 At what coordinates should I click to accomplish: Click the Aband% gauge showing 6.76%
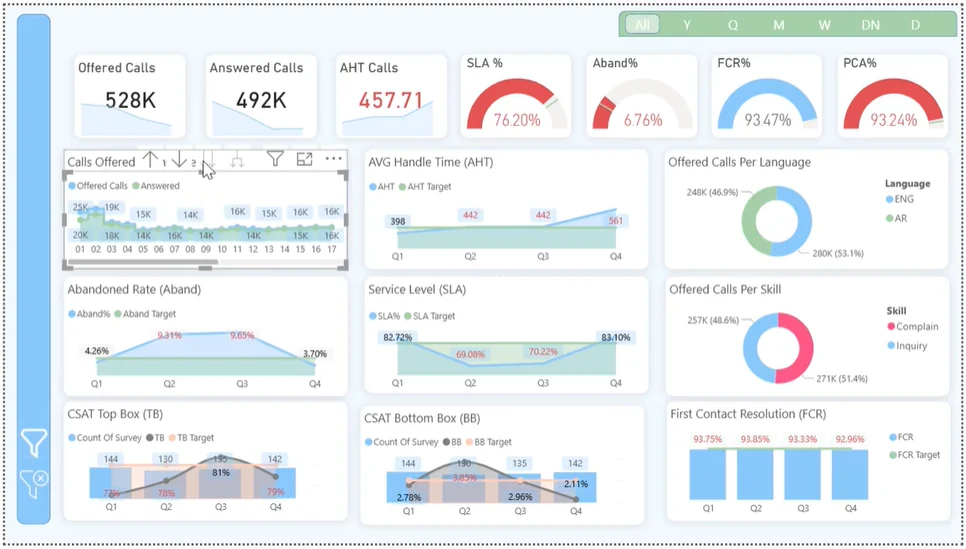point(642,96)
